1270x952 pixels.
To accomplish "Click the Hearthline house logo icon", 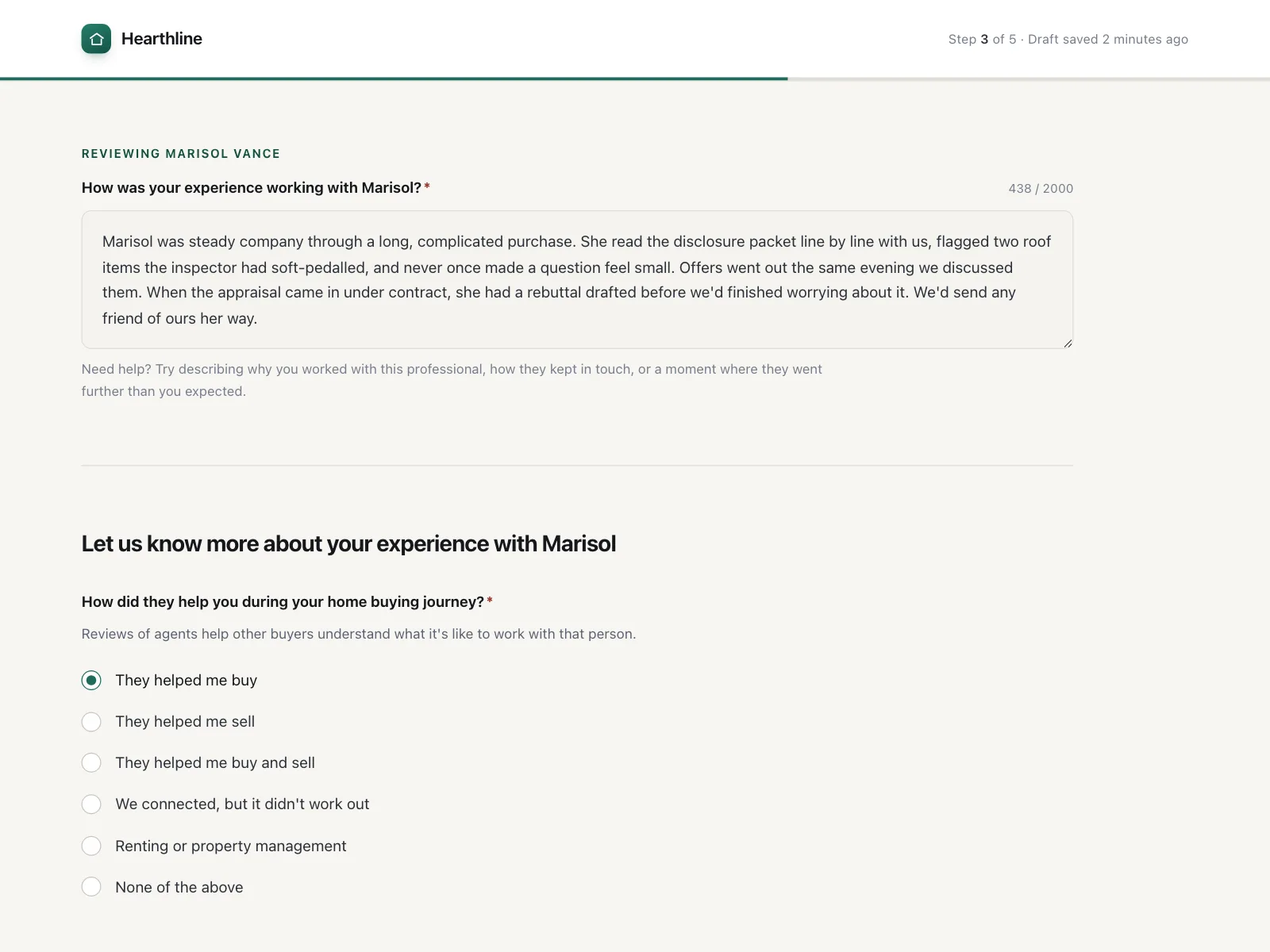I will coord(96,39).
